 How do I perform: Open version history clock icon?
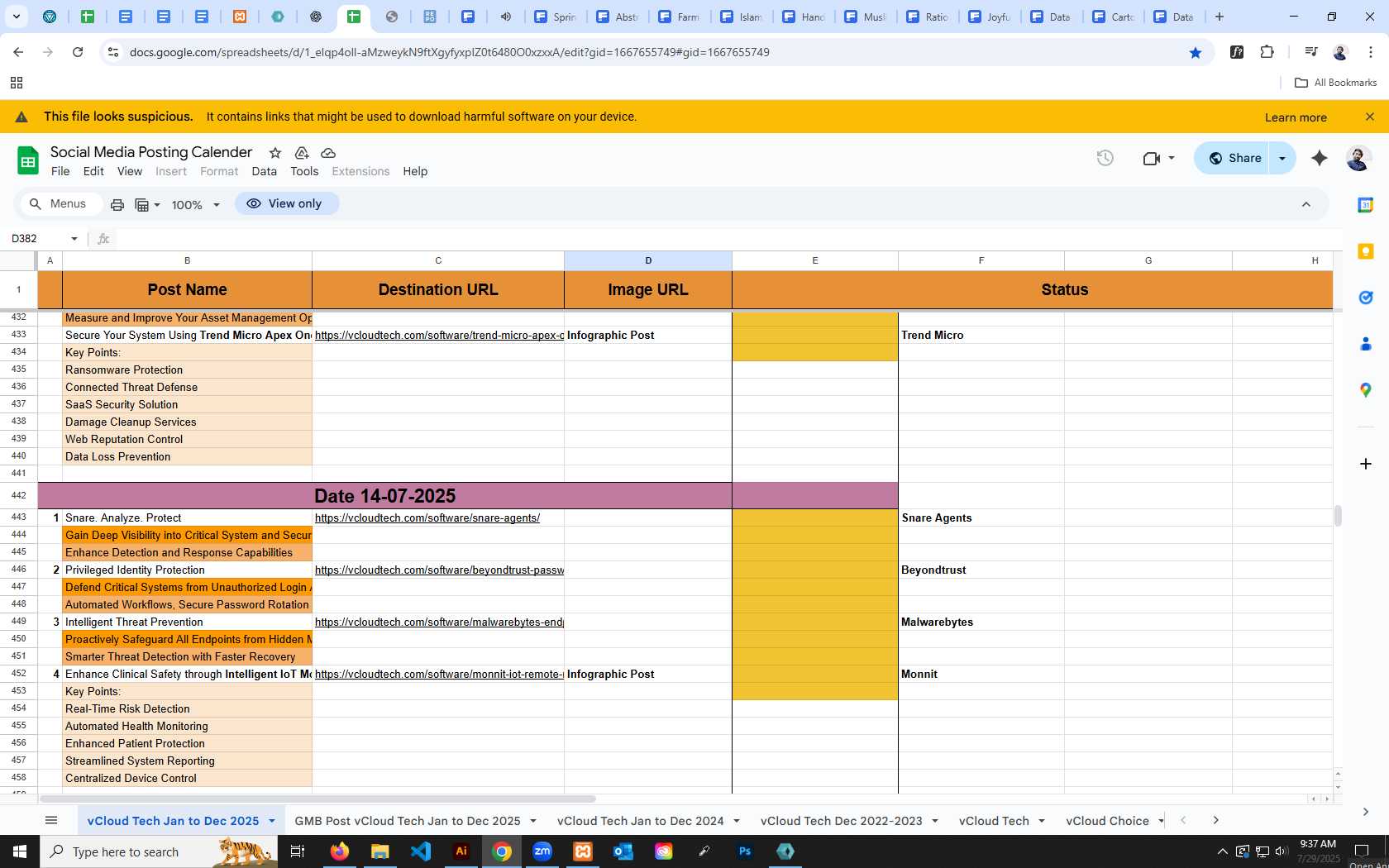(1105, 158)
